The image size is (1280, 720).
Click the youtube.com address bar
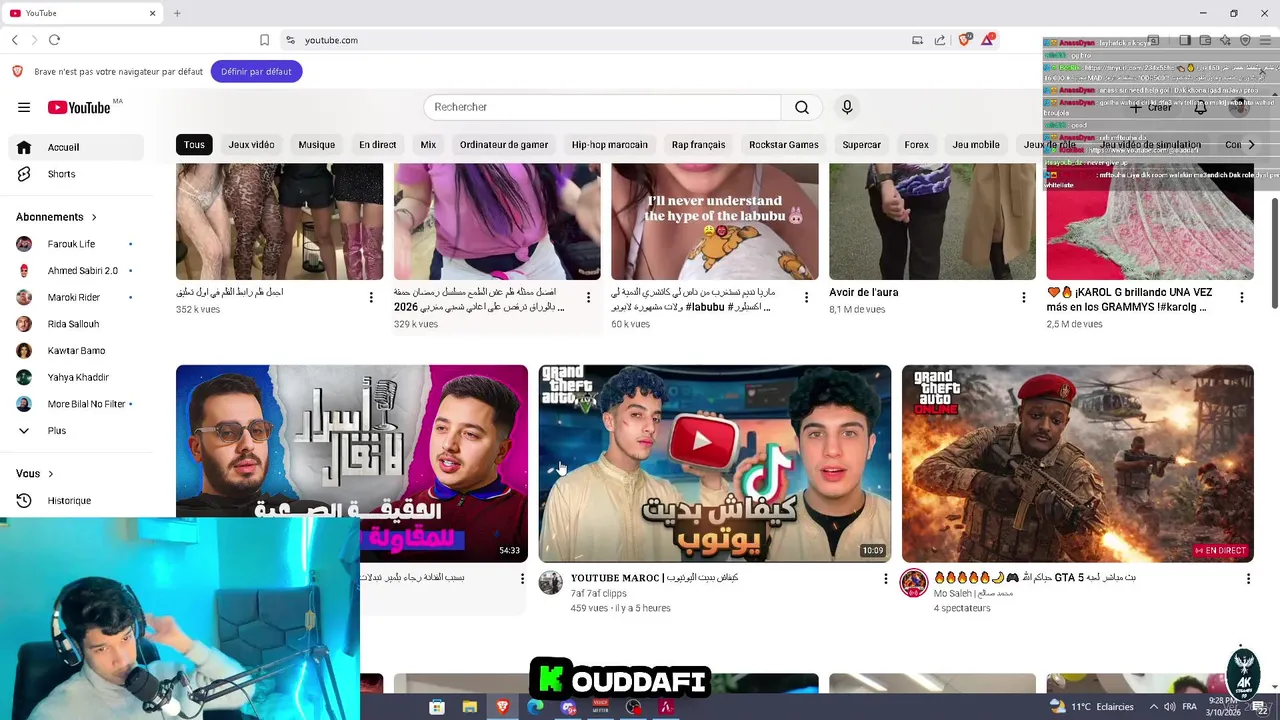point(600,40)
